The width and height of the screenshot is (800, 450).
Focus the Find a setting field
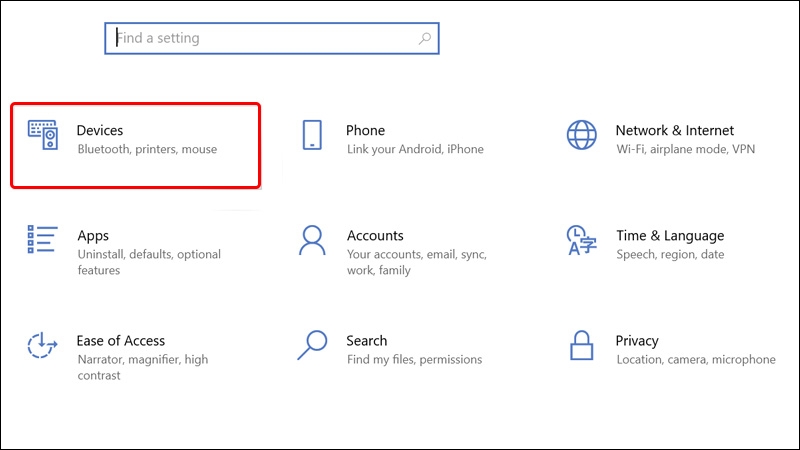tap(272, 38)
